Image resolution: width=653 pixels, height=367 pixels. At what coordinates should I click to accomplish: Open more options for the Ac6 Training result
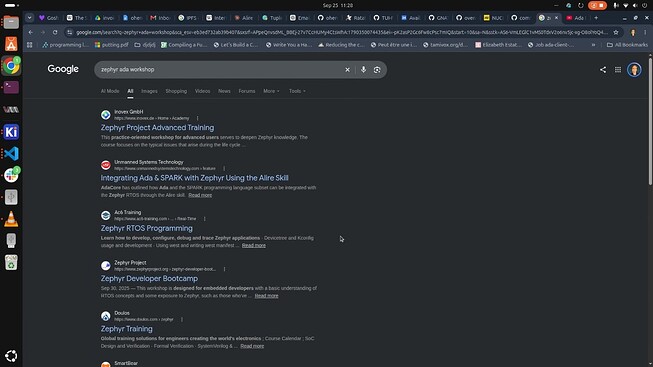click(x=204, y=219)
